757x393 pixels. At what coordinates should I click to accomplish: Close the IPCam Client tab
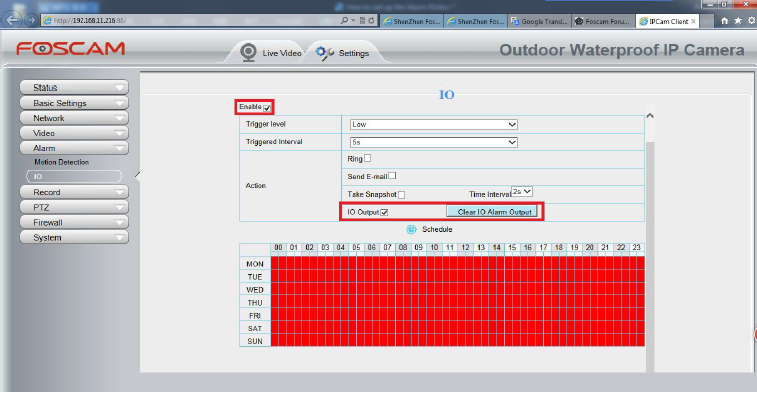pos(694,21)
